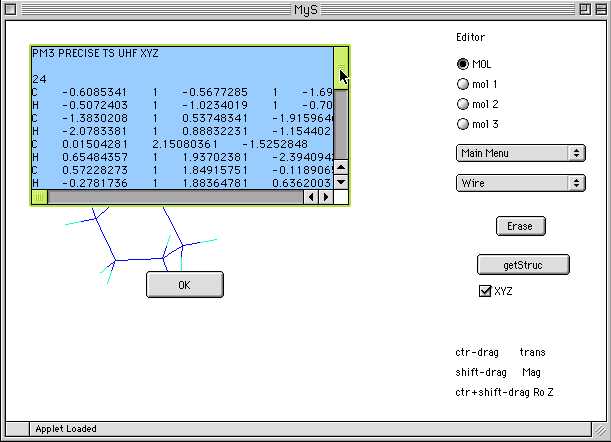The height and width of the screenshot is (442, 611).
Task: Click the window collapse box in title bar
Action: [x=601, y=9]
